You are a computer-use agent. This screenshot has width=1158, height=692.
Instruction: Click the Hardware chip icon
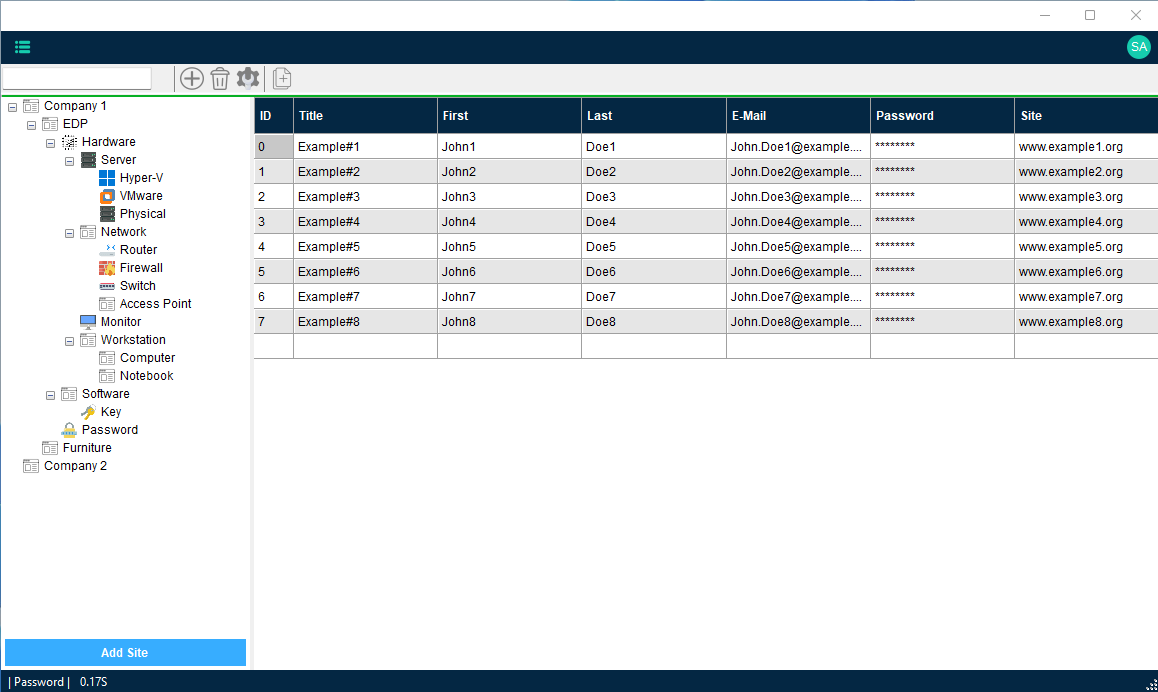click(69, 142)
